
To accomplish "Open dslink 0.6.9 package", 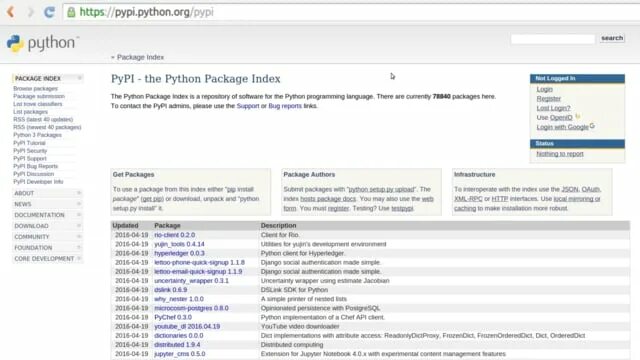I will click(171, 290).
